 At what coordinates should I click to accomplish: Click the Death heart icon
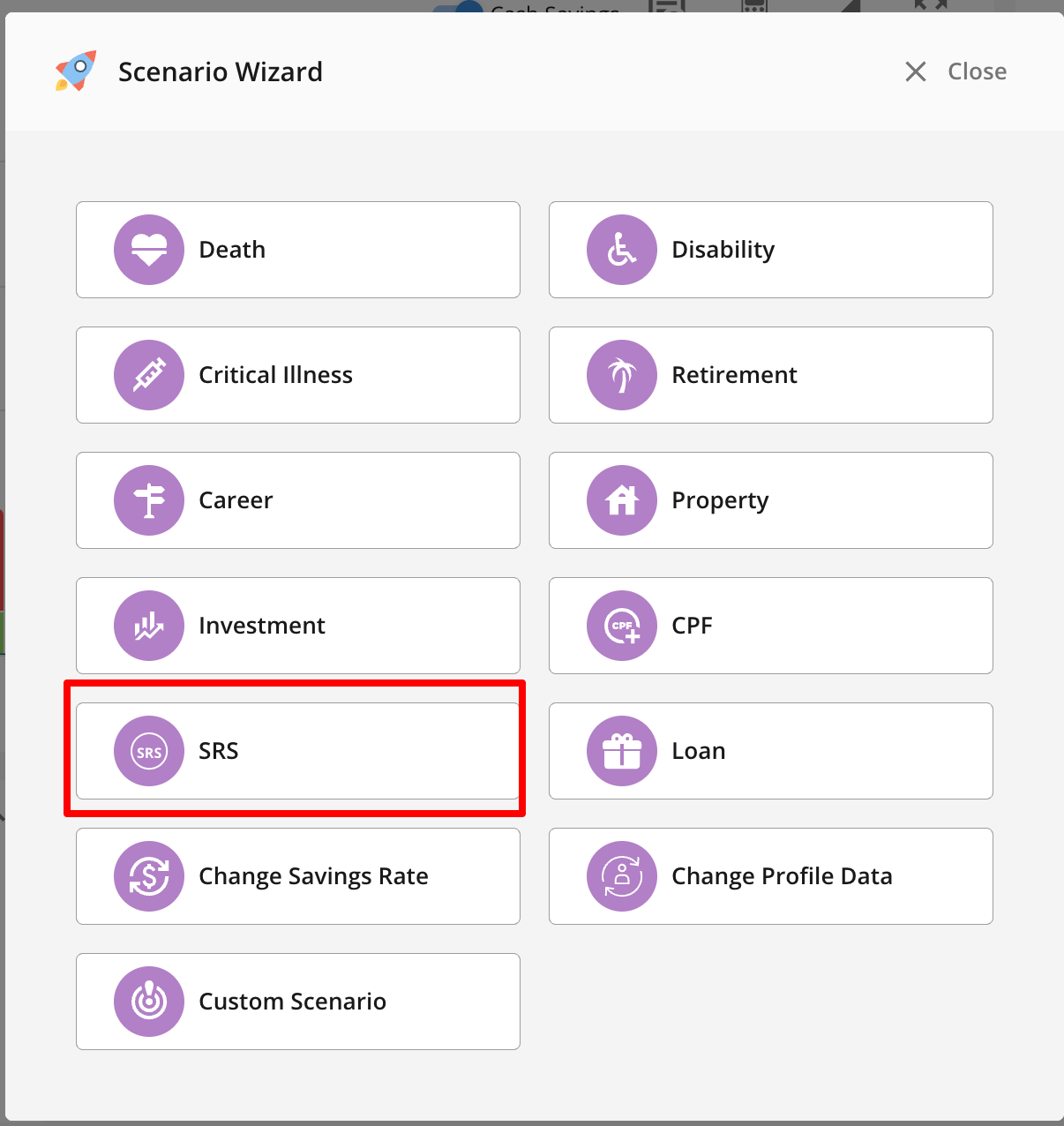(x=149, y=250)
